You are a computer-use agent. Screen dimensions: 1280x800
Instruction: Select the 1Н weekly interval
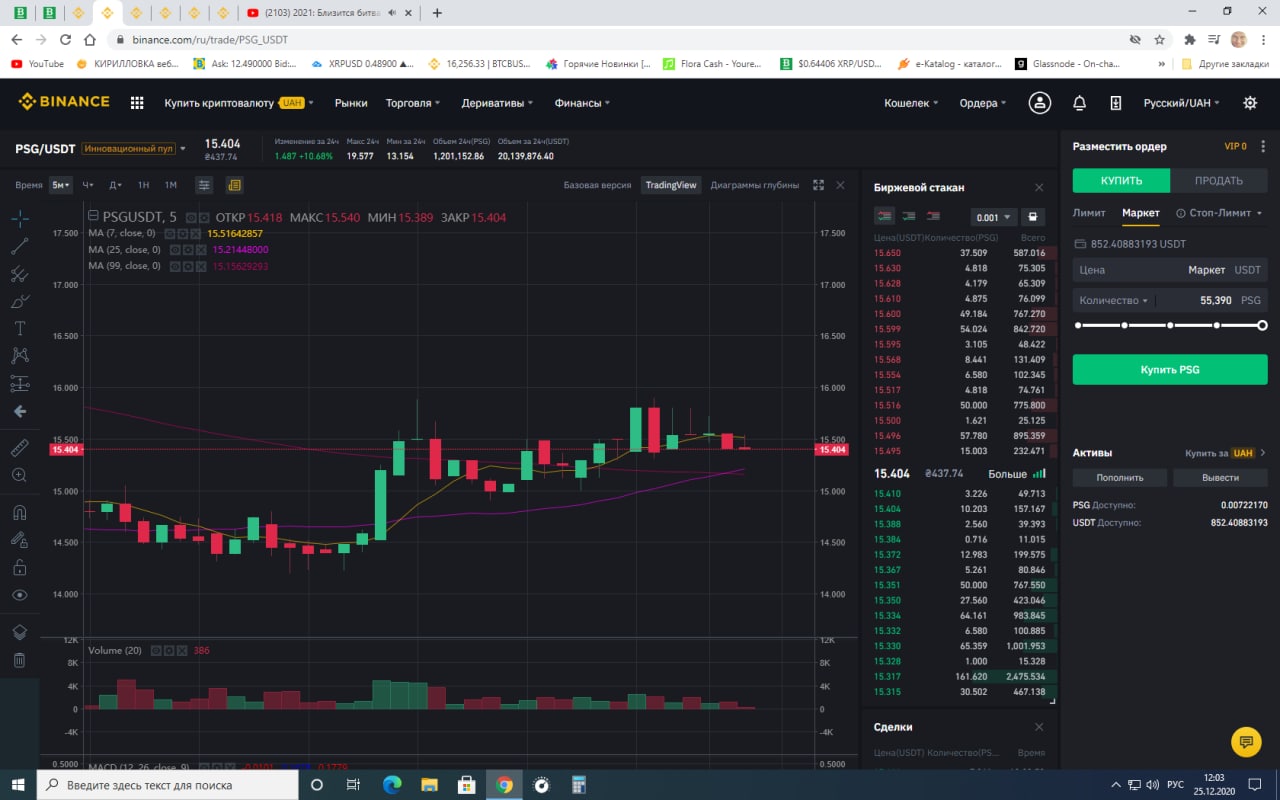point(143,185)
